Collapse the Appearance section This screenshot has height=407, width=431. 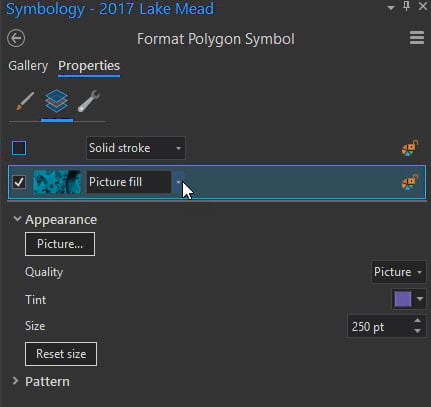point(17,219)
